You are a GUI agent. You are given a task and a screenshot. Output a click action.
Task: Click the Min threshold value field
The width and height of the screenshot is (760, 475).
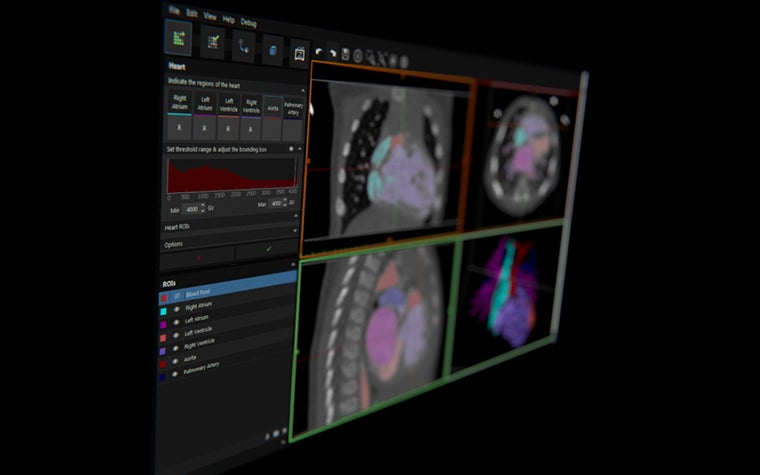(x=192, y=209)
